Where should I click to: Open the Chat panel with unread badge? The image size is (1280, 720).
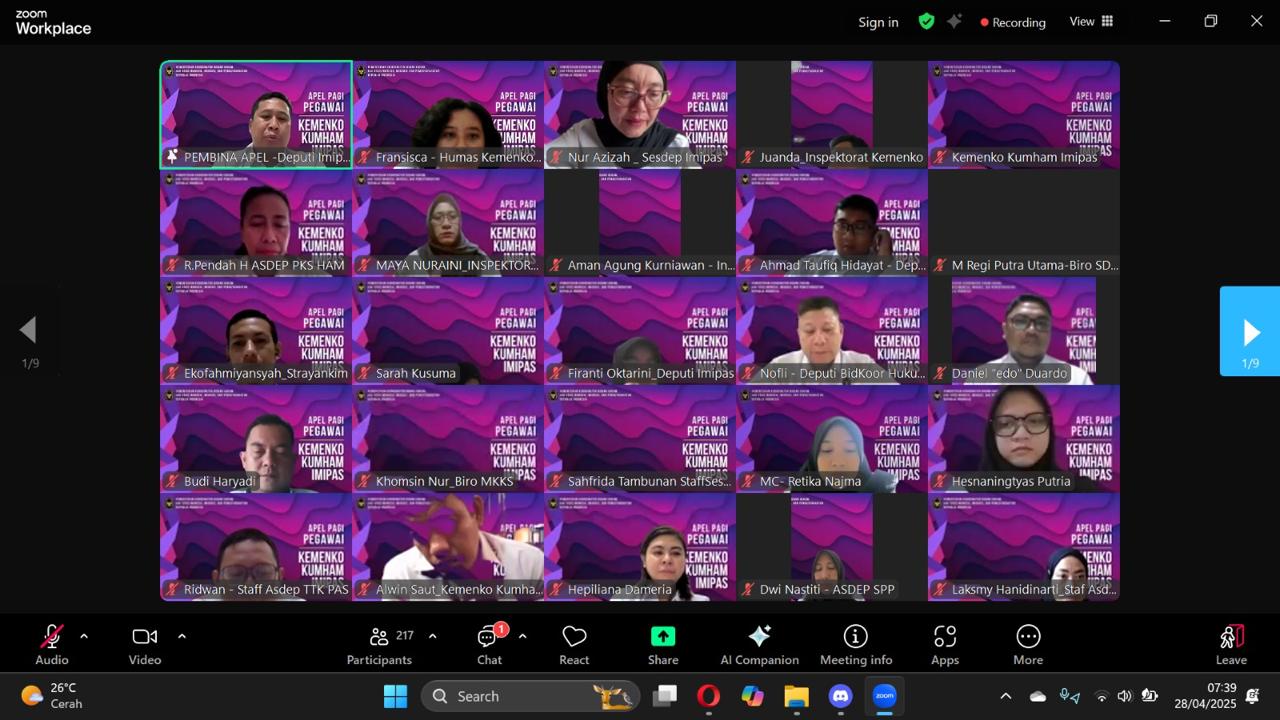coord(489,645)
